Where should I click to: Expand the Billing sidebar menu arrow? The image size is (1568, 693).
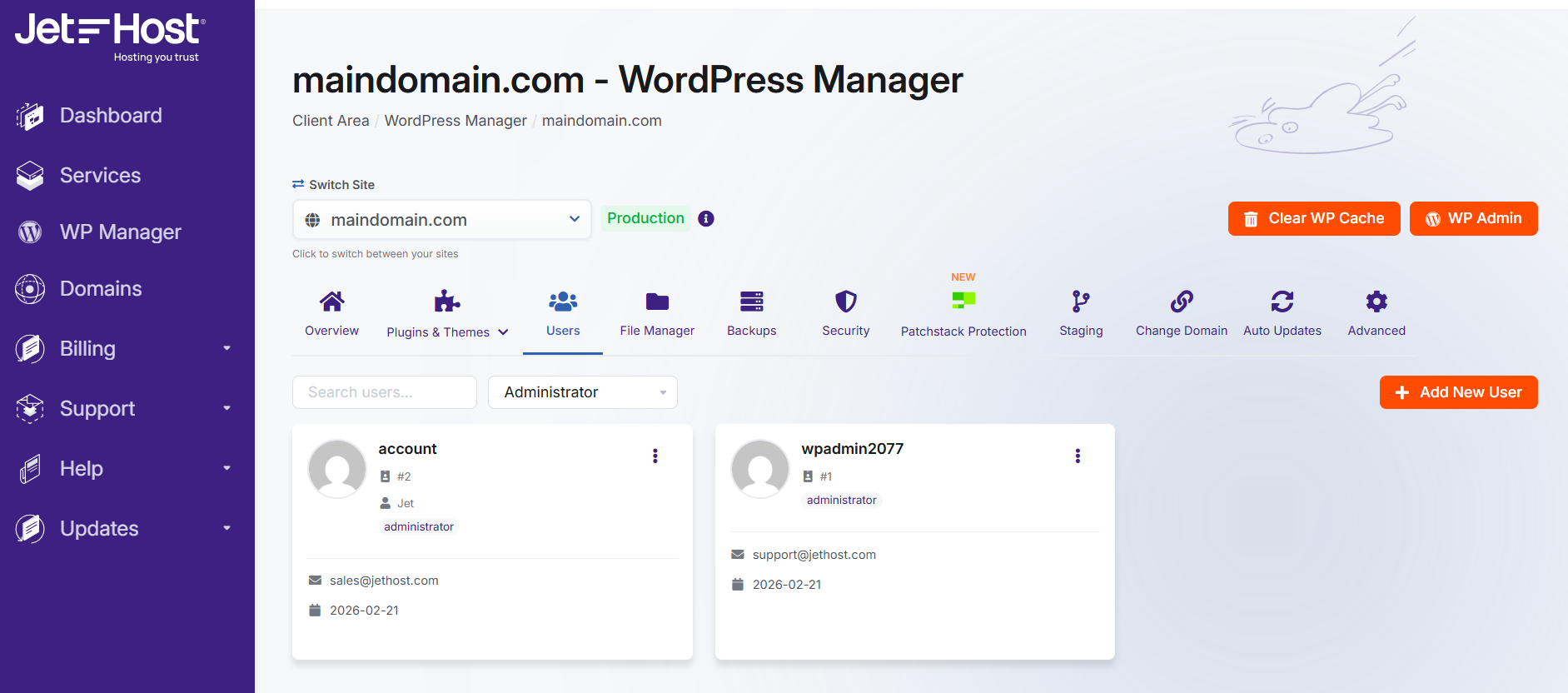tap(226, 348)
